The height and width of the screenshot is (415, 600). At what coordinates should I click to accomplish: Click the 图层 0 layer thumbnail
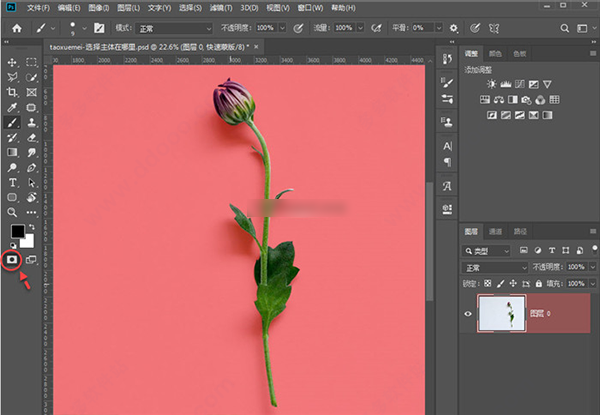[x=501, y=313]
